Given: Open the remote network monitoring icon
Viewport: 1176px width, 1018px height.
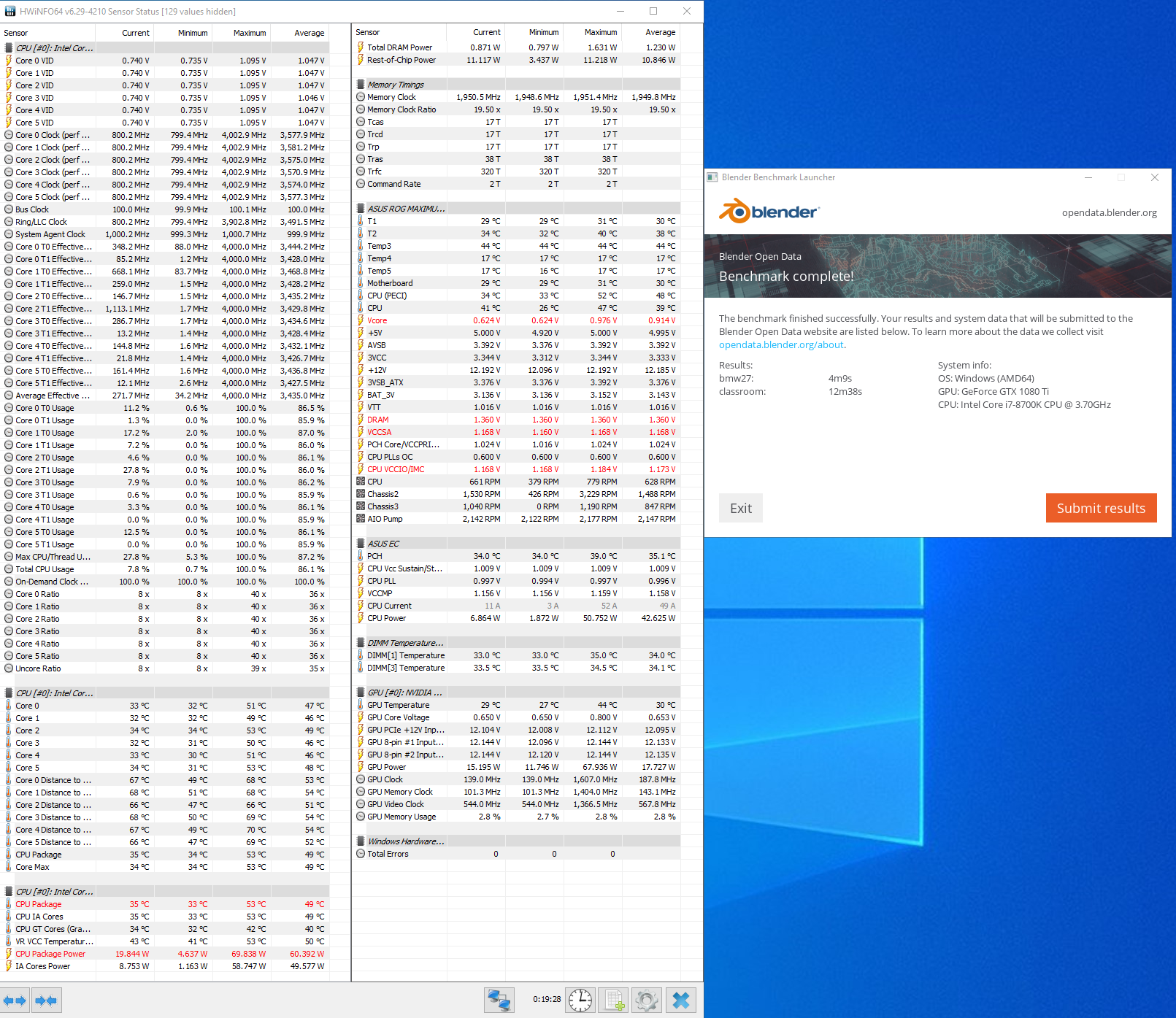Looking at the screenshot, I should 499,1000.
